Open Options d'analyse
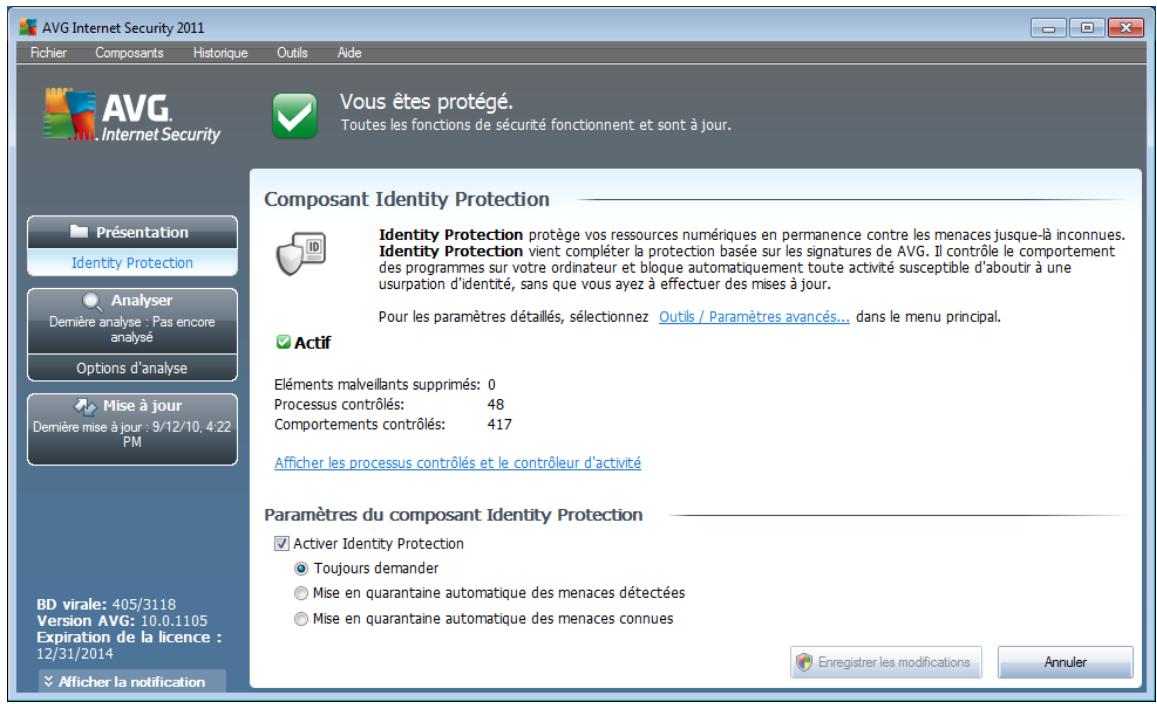Screen dimensions: 1157x704 coord(132,367)
